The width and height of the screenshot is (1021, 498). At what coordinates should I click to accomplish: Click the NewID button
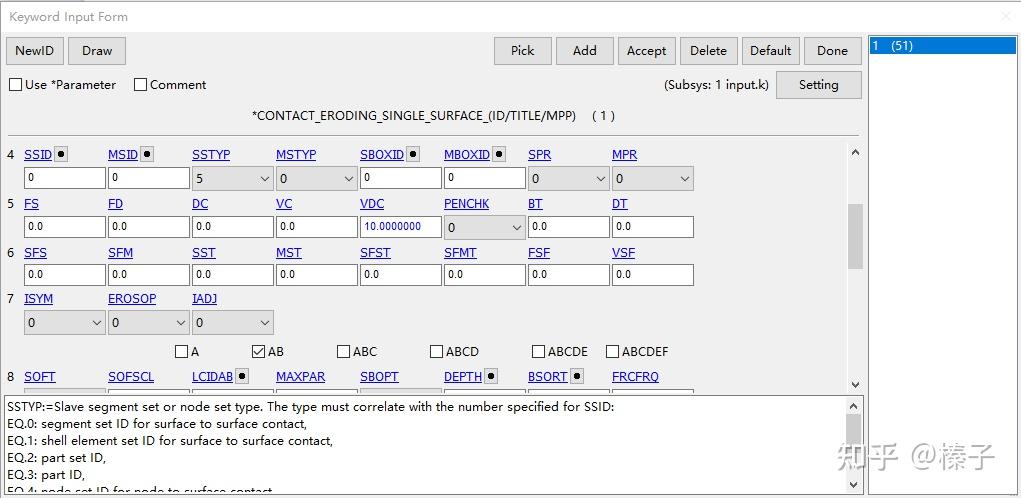[x=35, y=51]
